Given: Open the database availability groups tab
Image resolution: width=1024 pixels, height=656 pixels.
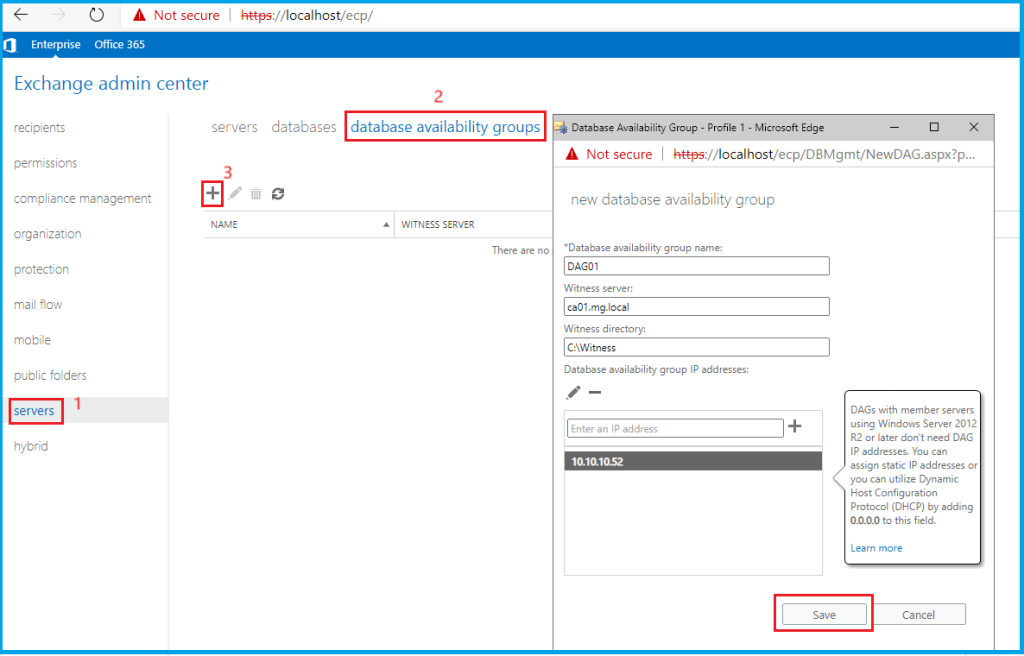Looking at the screenshot, I should tap(445, 127).
